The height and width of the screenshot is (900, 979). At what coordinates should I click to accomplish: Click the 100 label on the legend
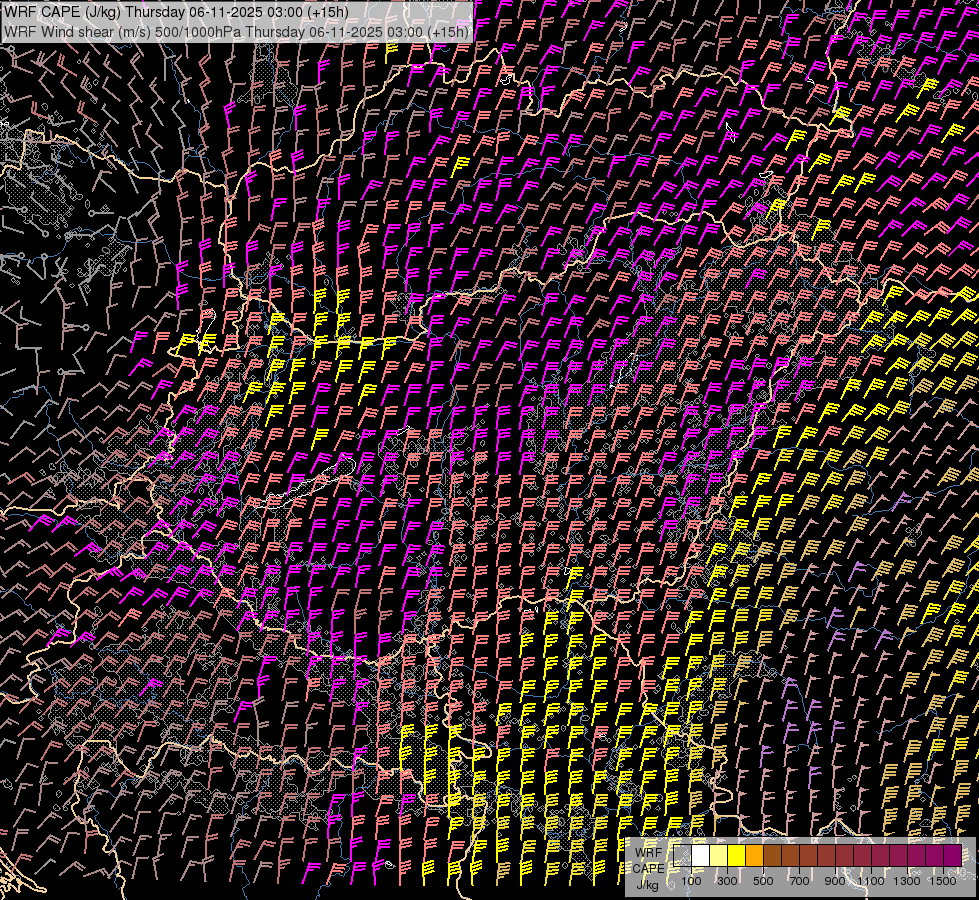tap(692, 881)
